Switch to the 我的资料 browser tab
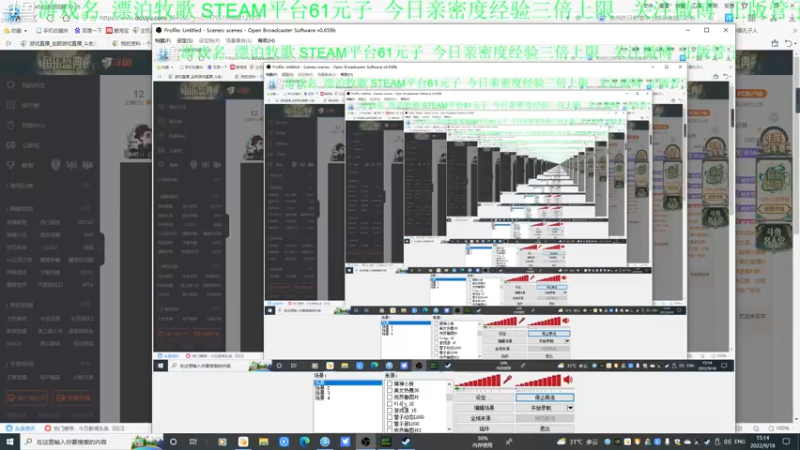 click(x=132, y=43)
